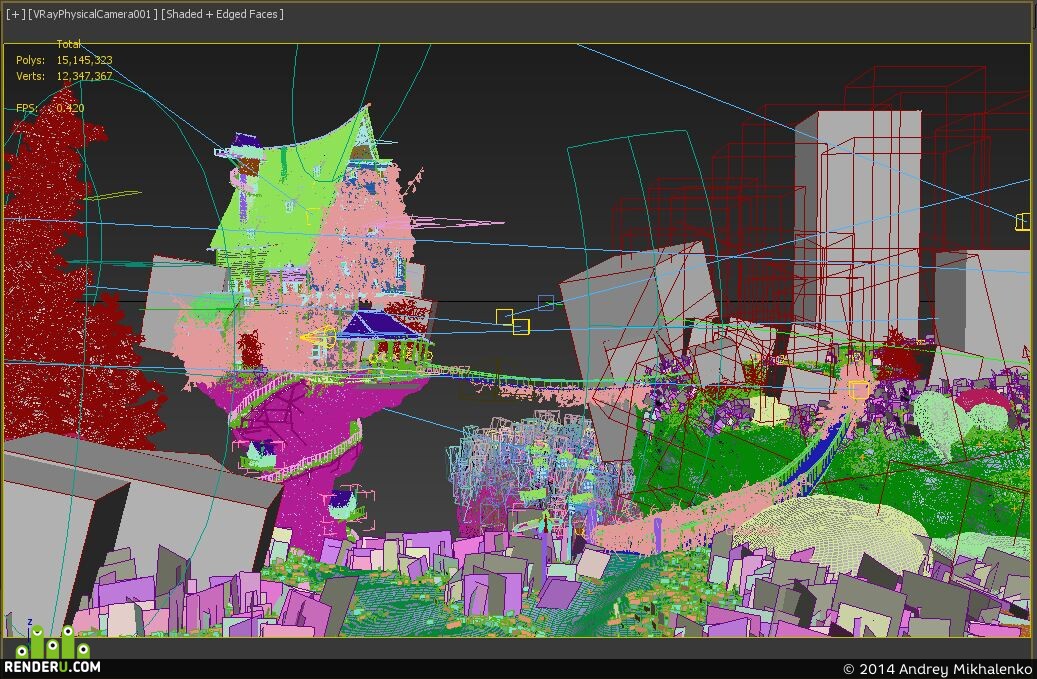
Task: Select the tall gray tower building
Action: [860, 225]
